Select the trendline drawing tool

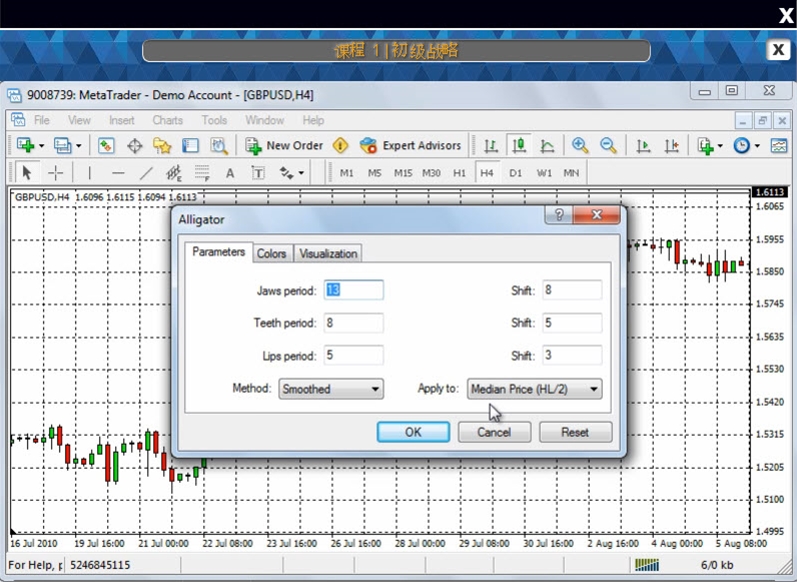pyautogui.click(x=146, y=173)
